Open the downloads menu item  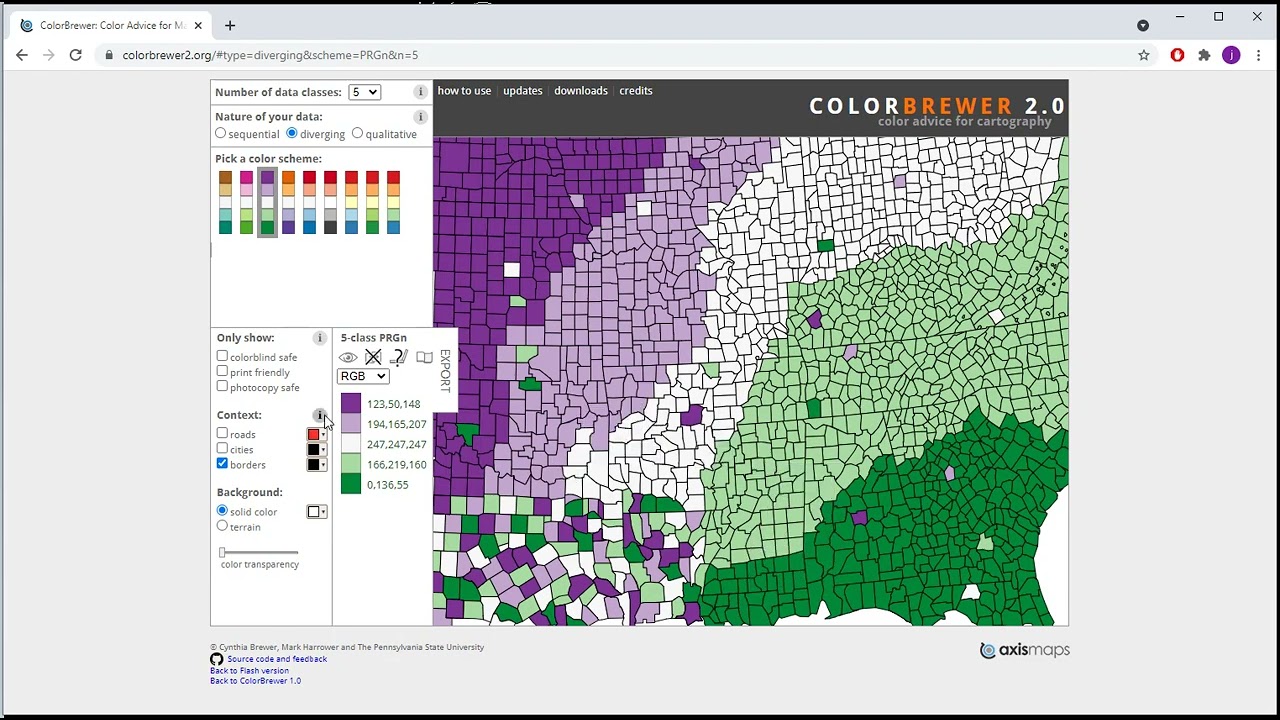point(581,91)
